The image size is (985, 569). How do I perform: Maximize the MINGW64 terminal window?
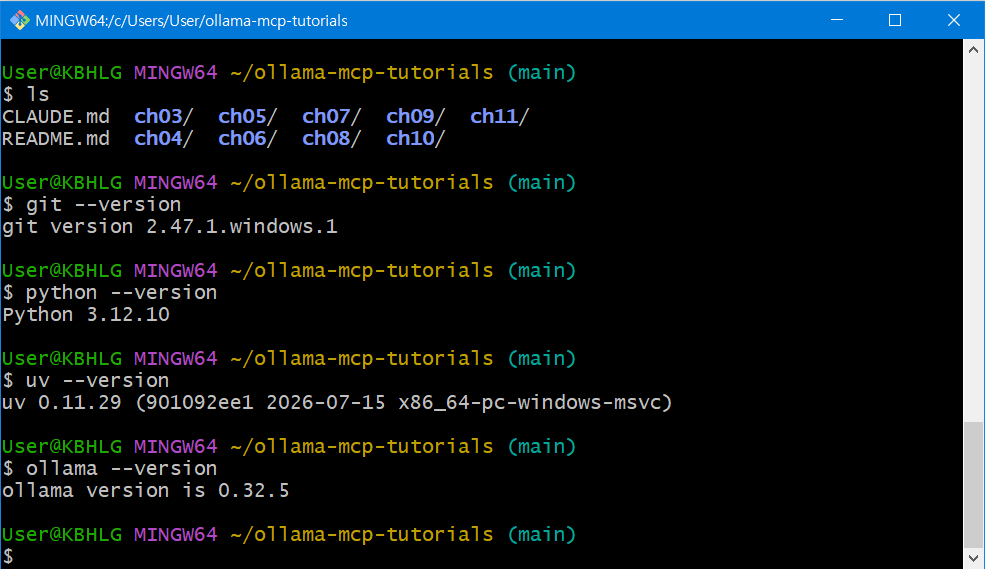tap(895, 20)
